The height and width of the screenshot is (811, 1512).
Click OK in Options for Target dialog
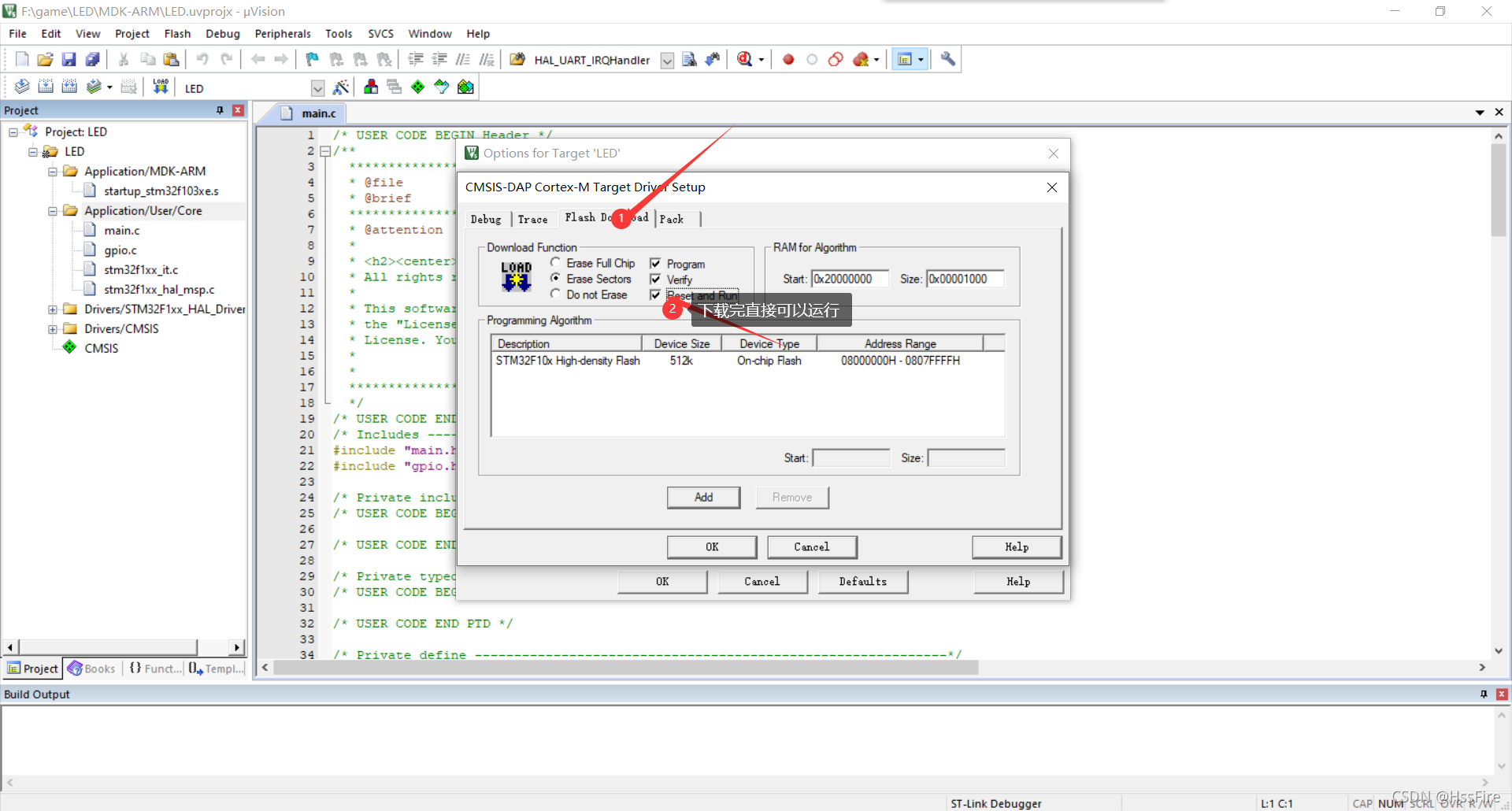click(x=662, y=581)
